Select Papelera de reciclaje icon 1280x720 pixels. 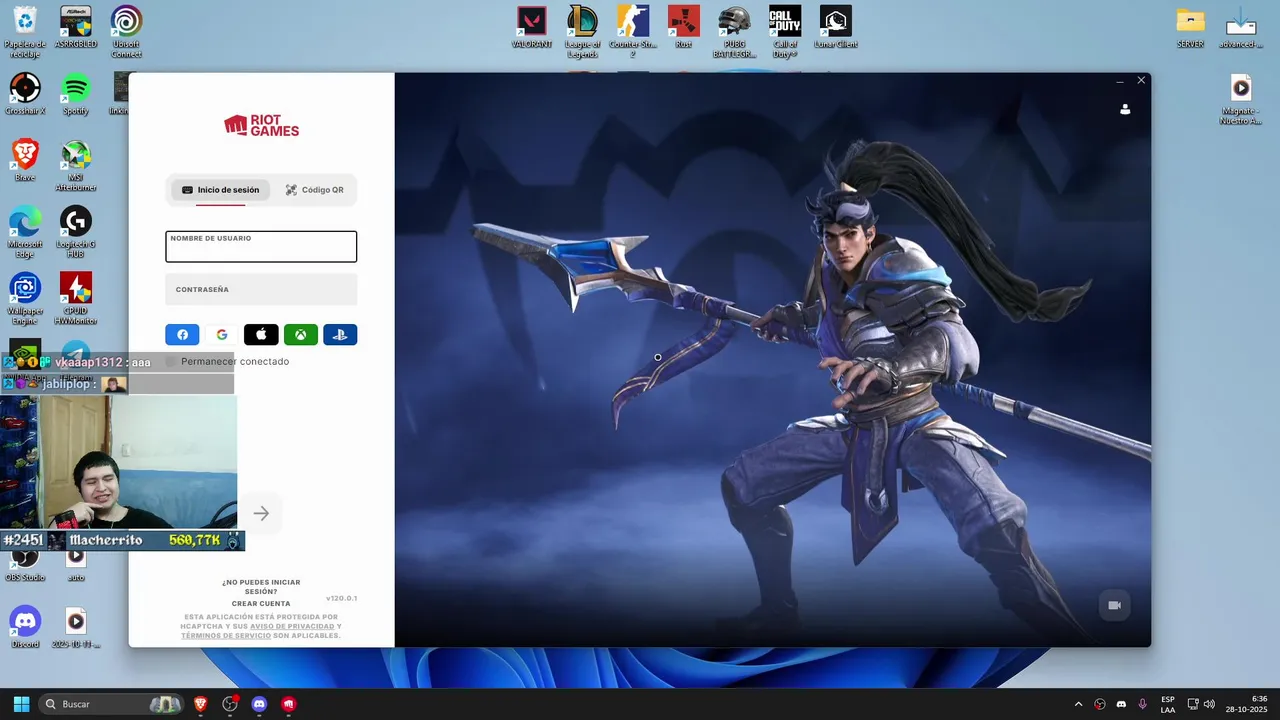(25, 31)
